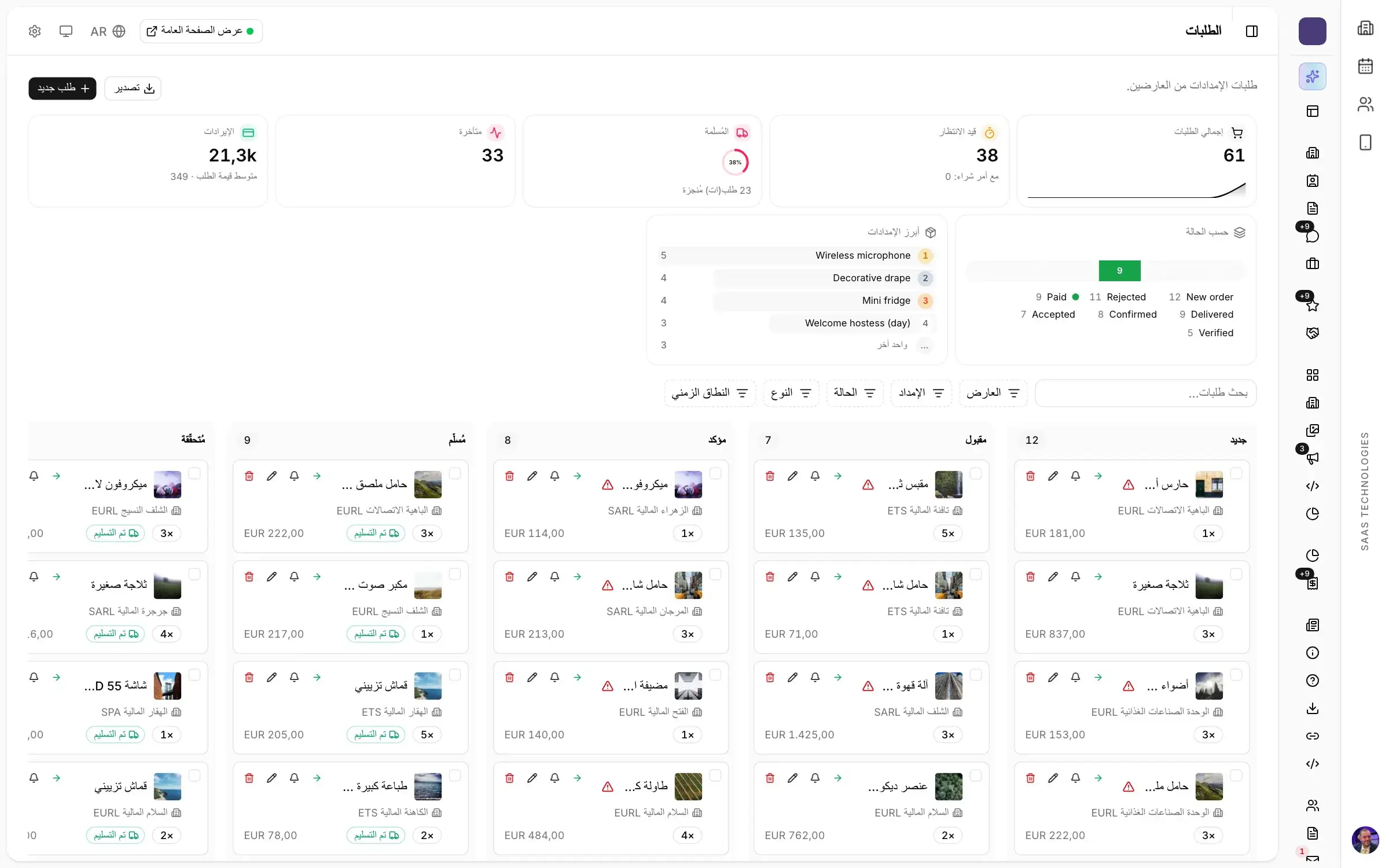Open the settings gear icon
Image resolution: width=1389 pixels, height=868 pixels.
pyautogui.click(x=35, y=31)
